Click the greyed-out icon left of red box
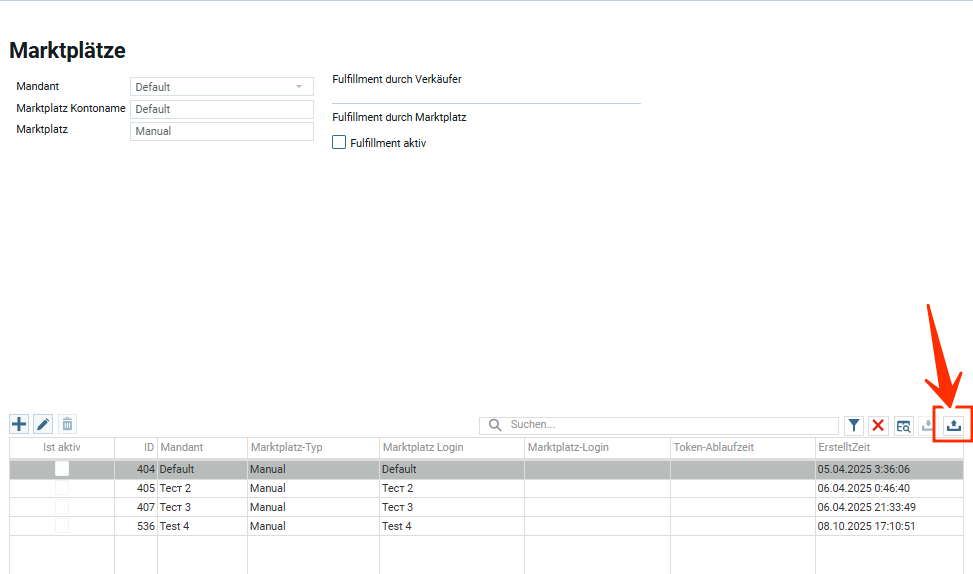The height and width of the screenshot is (574, 973). pyautogui.click(x=927, y=426)
